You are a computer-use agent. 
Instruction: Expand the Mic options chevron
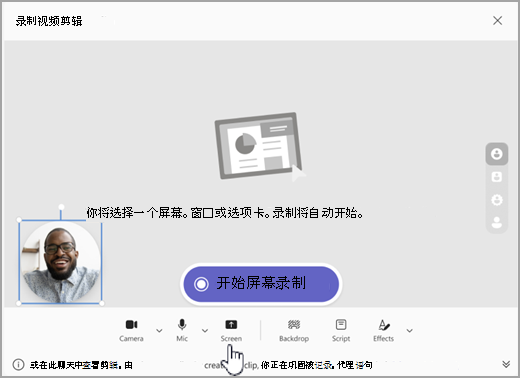[205, 331]
